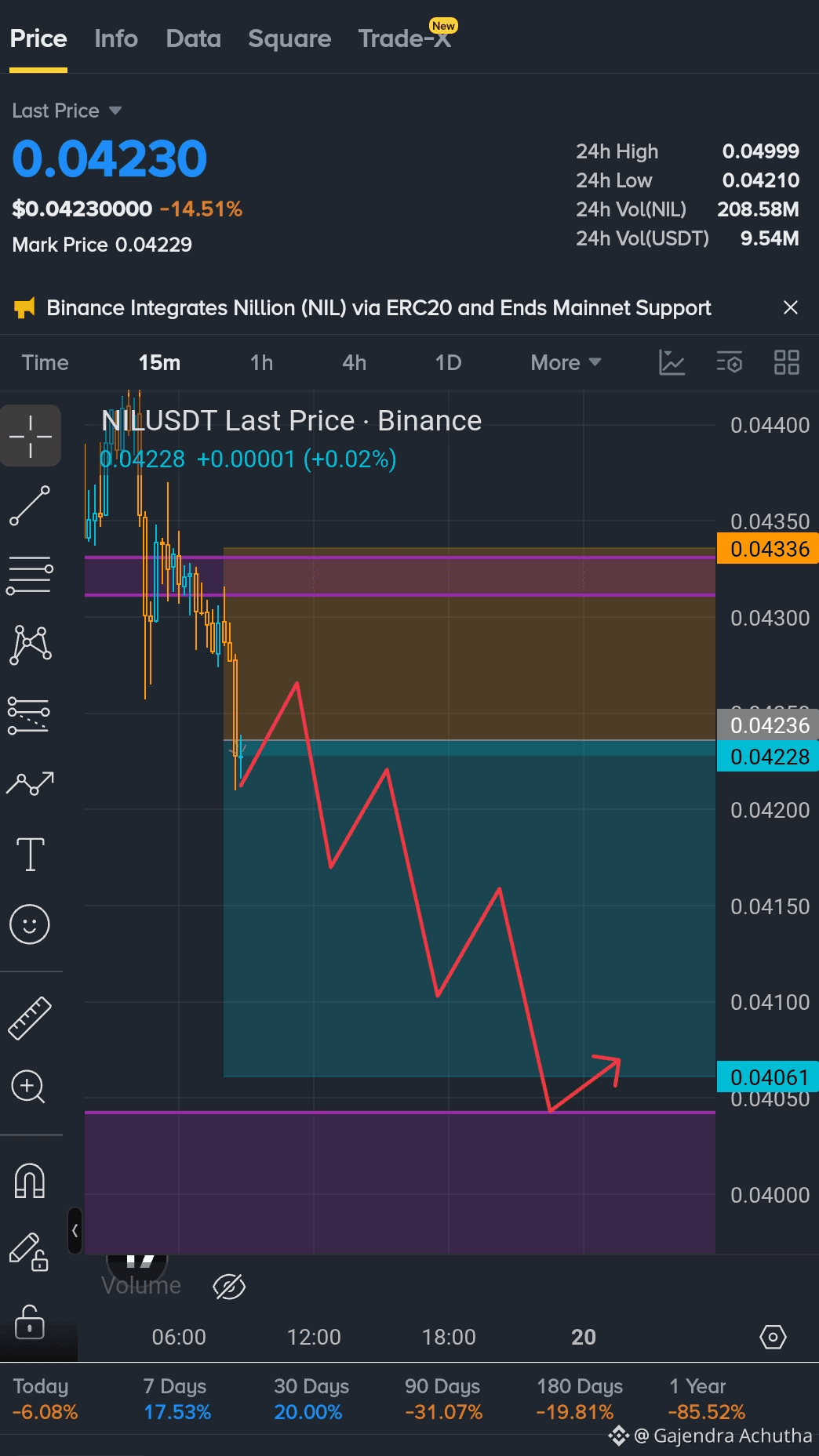Expand the Last Price dropdown
The image size is (819, 1456).
pos(67,111)
